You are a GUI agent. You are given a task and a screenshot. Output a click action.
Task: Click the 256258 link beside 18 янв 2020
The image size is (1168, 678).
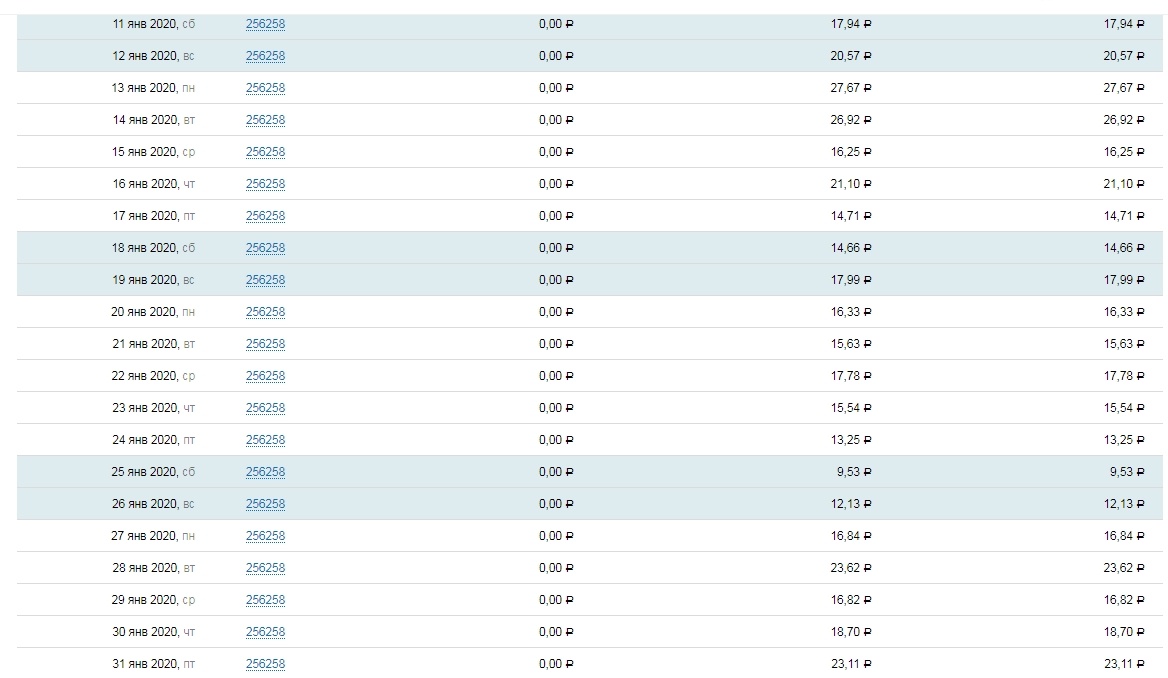point(265,248)
